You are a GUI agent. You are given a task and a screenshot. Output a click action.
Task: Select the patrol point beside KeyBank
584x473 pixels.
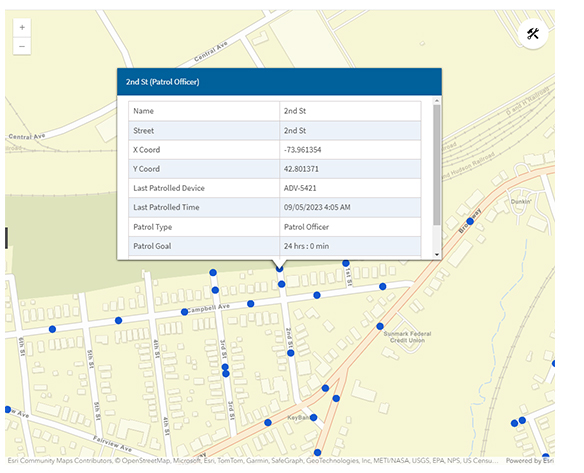pyautogui.click(x=314, y=418)
